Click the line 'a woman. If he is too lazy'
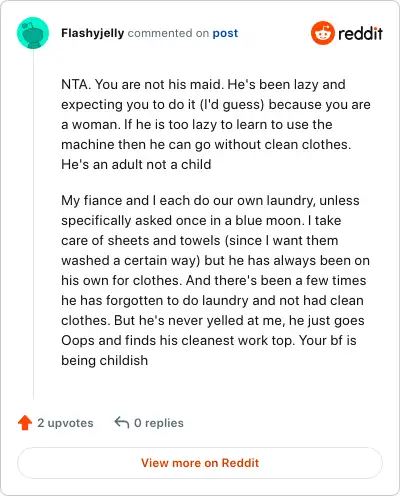400x496 pixels. (x=197, y=125)
